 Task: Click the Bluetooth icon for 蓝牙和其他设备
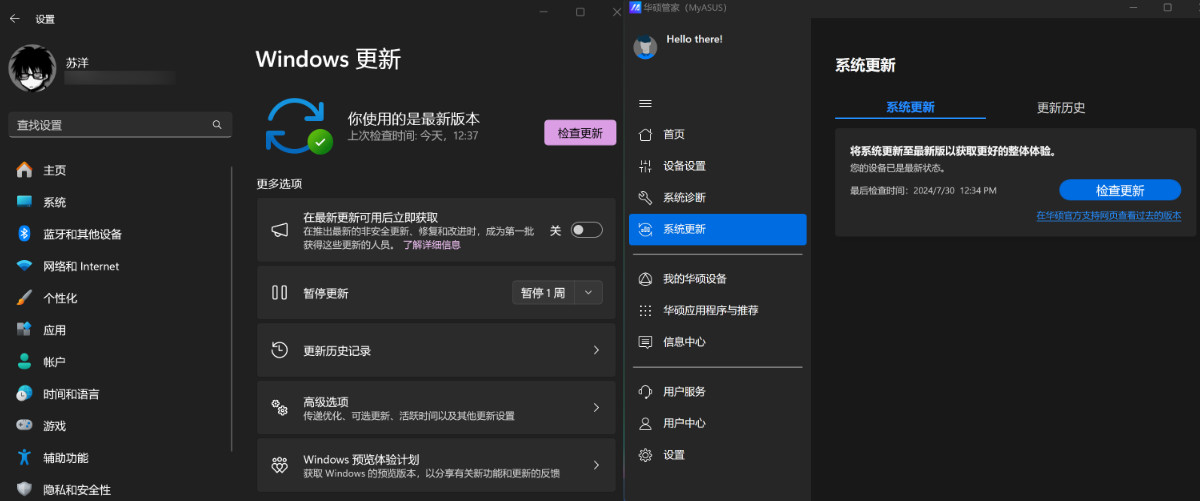(x=24, y=234)
